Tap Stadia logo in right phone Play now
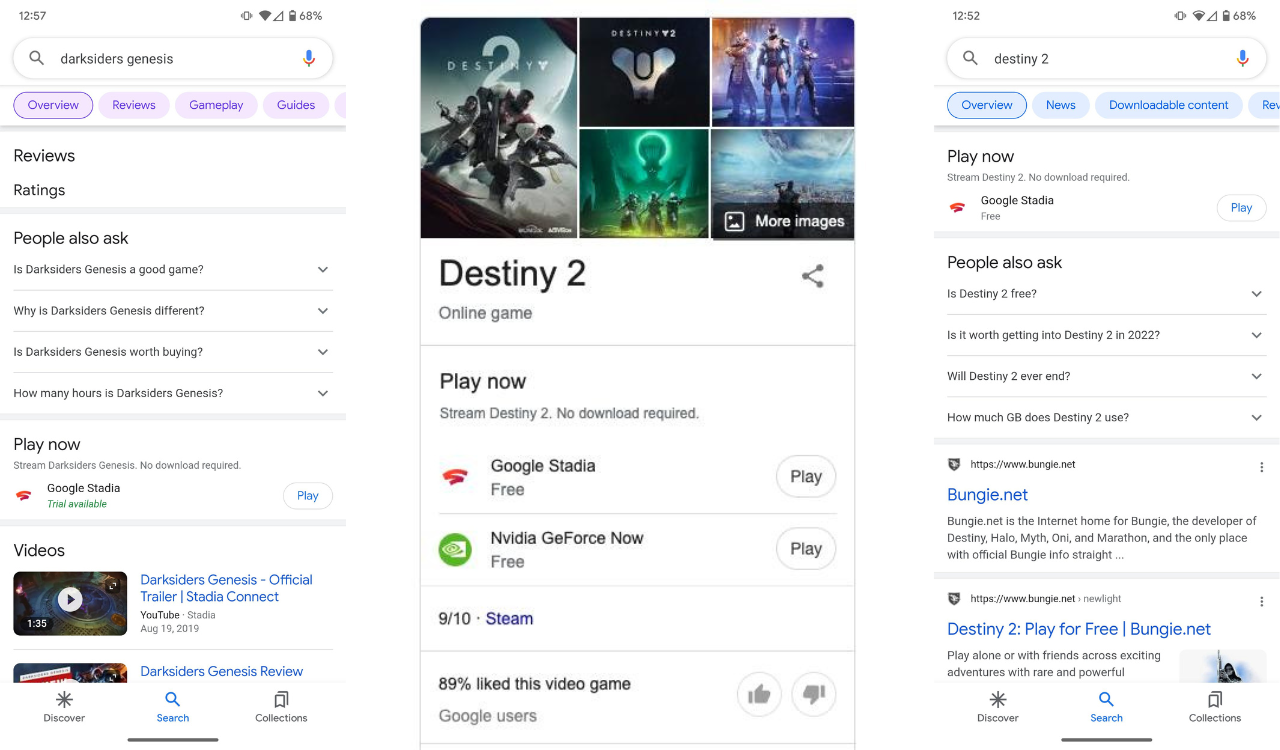Screen dimensions: 1280x750 (958, 208)
